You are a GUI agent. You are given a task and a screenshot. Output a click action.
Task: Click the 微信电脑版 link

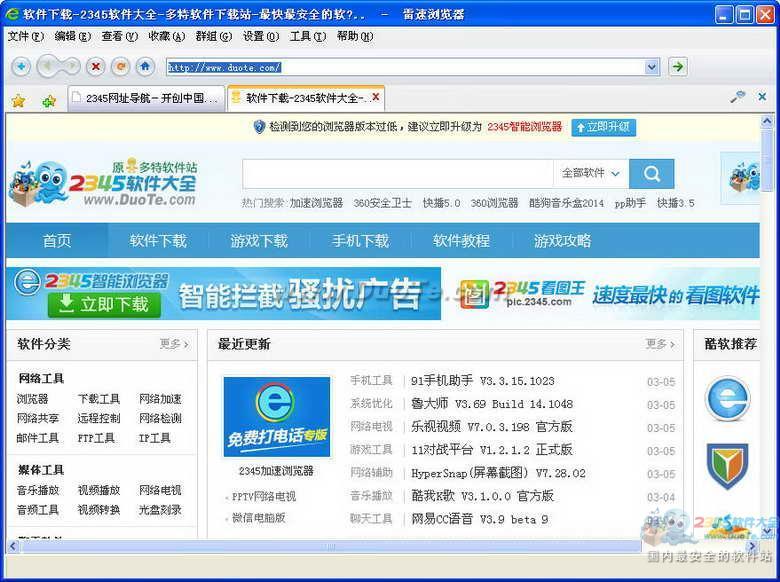coord(258,518)
